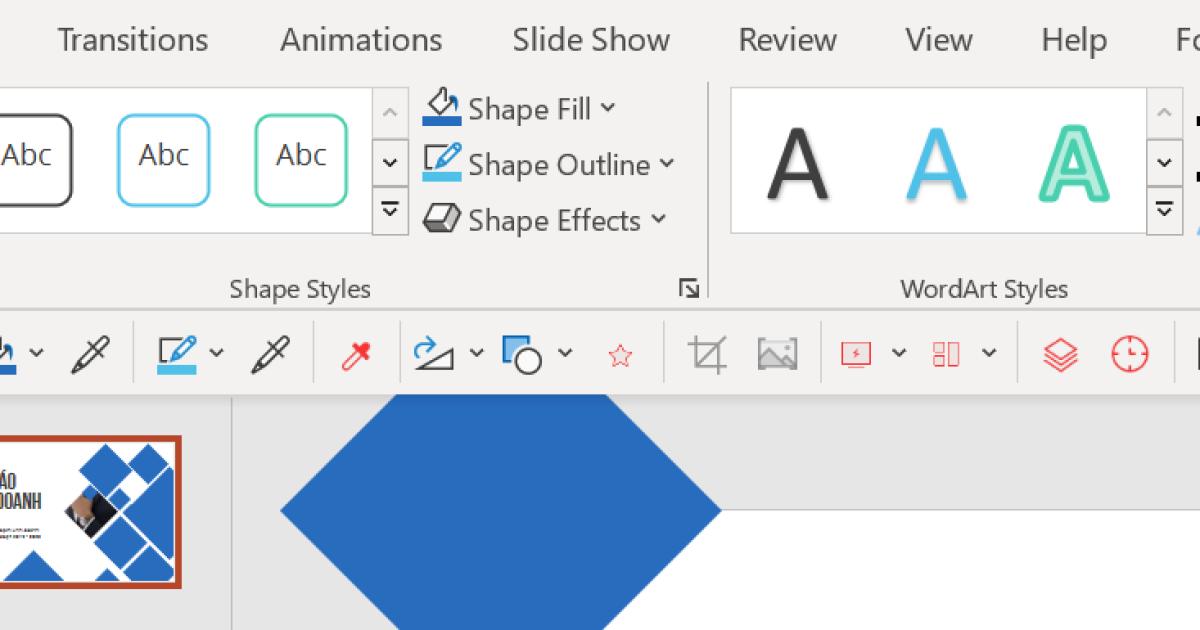Screen dimensions: 1200x630
Task: Open the Shape Fill dropdown arrow
Action: point(608,108)
